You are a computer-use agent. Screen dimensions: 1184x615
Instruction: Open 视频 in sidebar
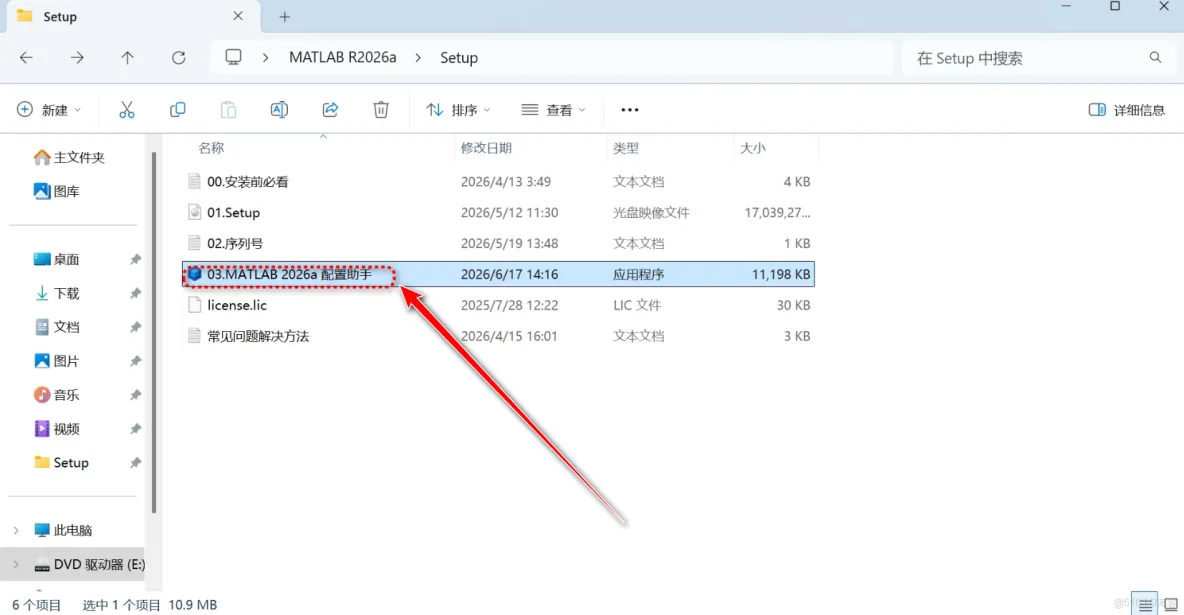57,429
